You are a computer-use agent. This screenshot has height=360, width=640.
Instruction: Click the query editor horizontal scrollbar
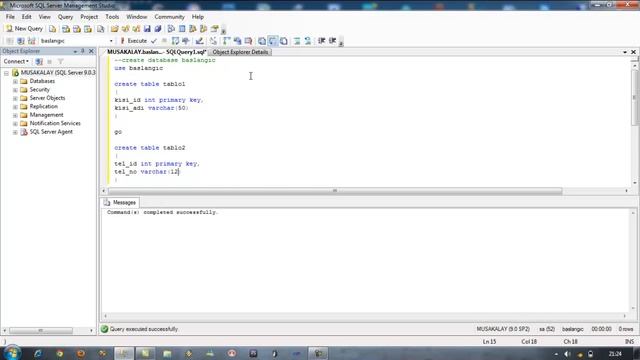coord(335,191)
